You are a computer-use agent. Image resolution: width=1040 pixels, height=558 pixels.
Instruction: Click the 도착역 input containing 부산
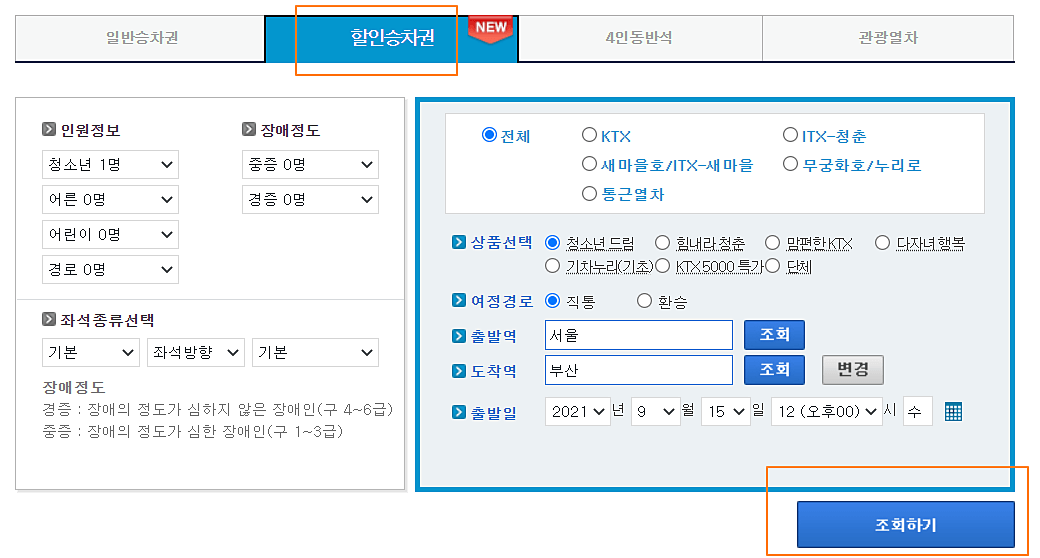[x=639, y=370]
